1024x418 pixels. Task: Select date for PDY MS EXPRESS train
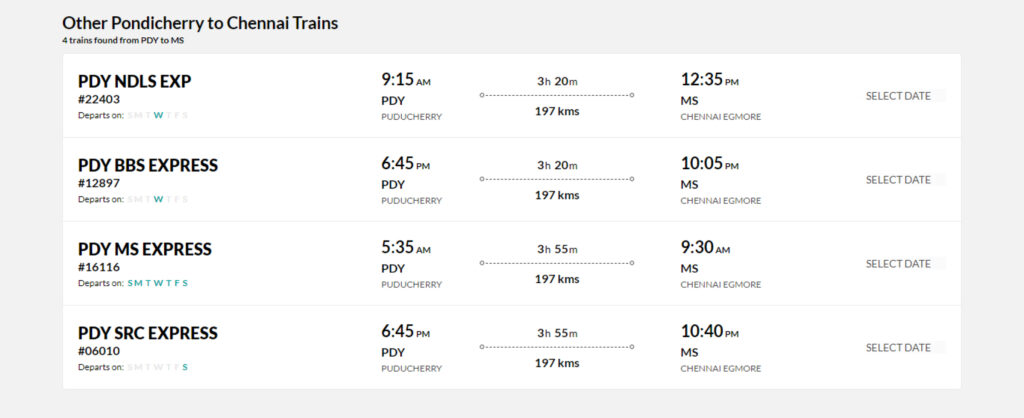899,264
